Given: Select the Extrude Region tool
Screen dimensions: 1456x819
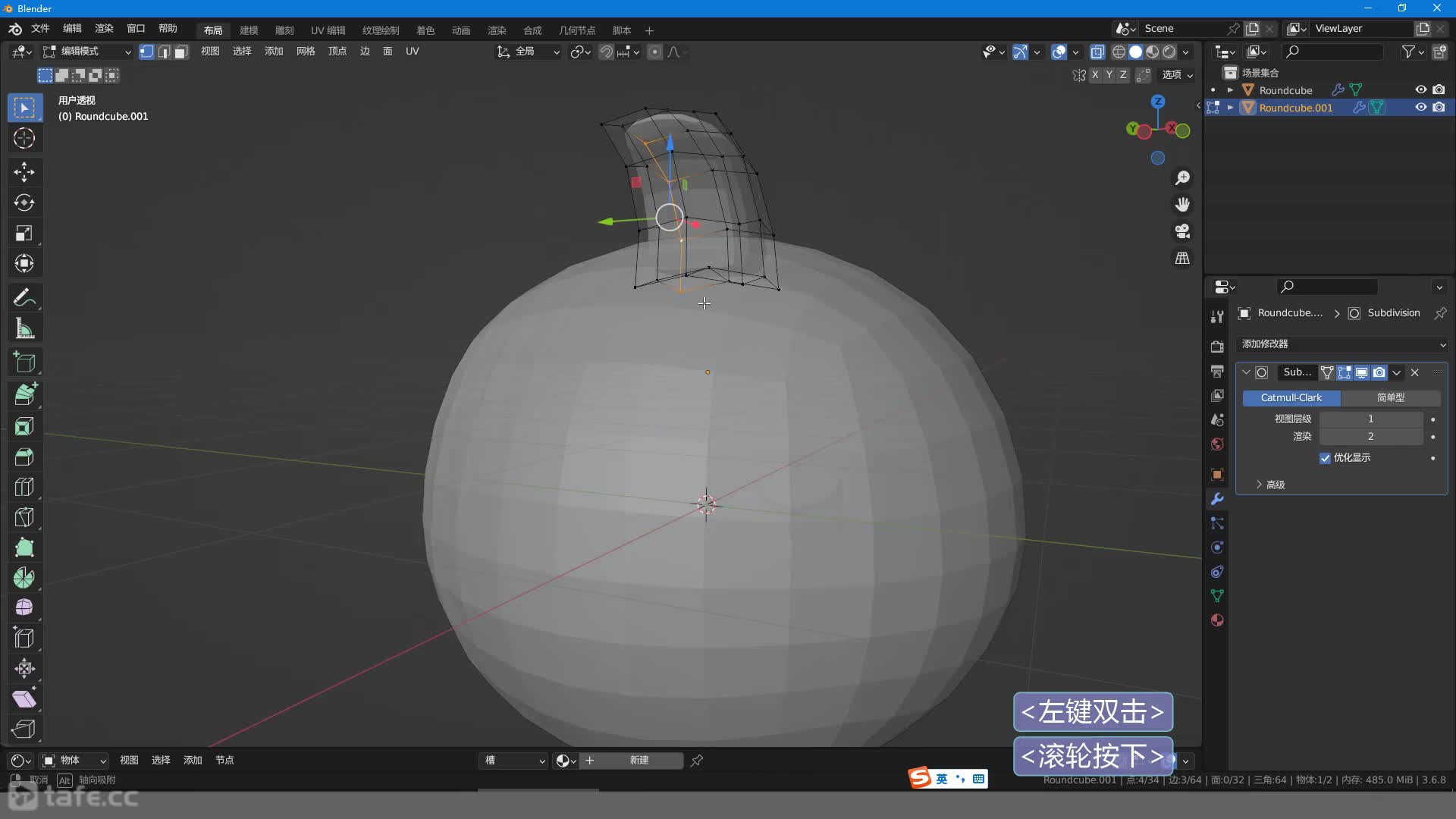Looking at the screenshot, I should point(24,394).
